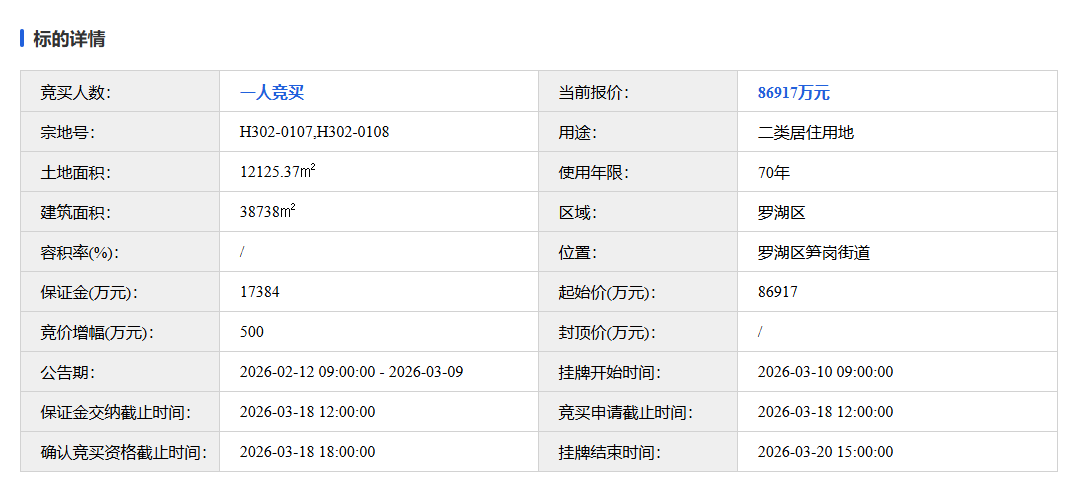Click the listing end time 2026-03-20 15:00:00
The width and height of the screenshot is (1079, 500).
(825, 452)
